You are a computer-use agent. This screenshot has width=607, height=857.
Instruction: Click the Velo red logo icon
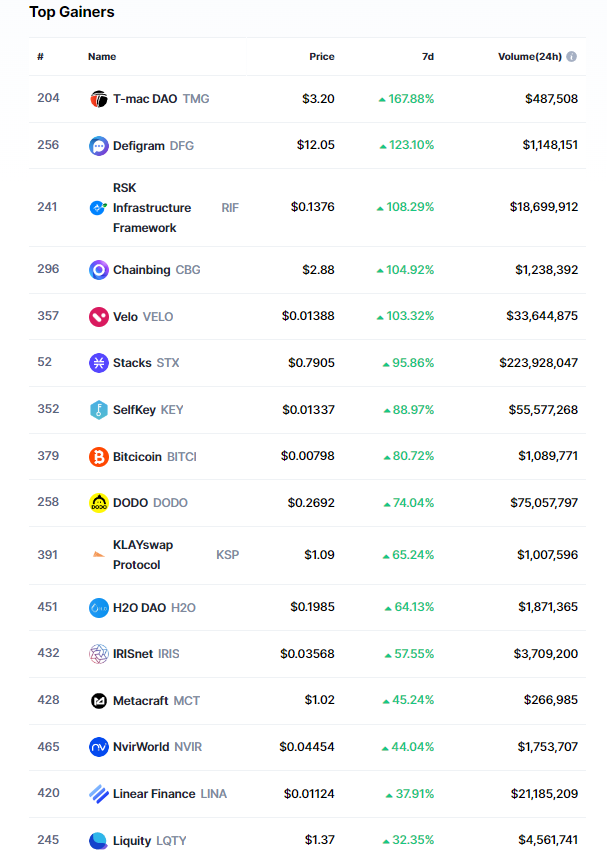point(98,317)
